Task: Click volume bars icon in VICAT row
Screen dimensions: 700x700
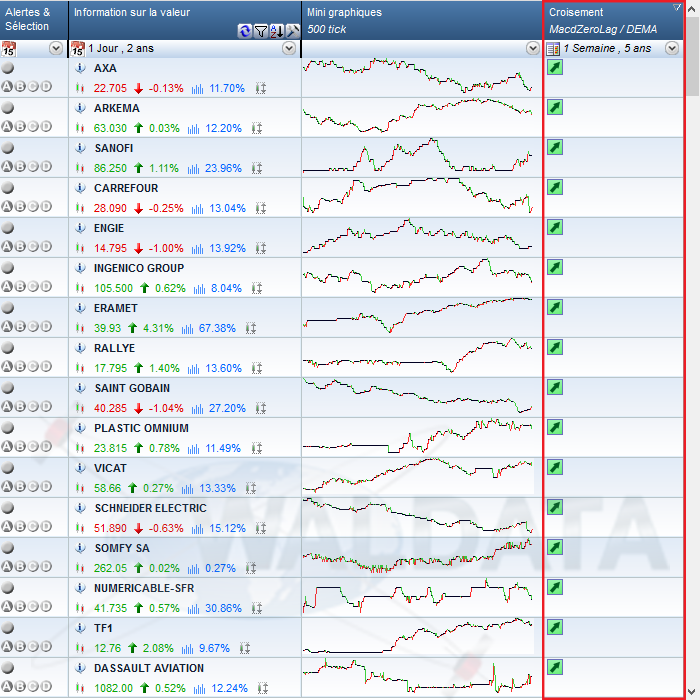Action: (188, 488)
